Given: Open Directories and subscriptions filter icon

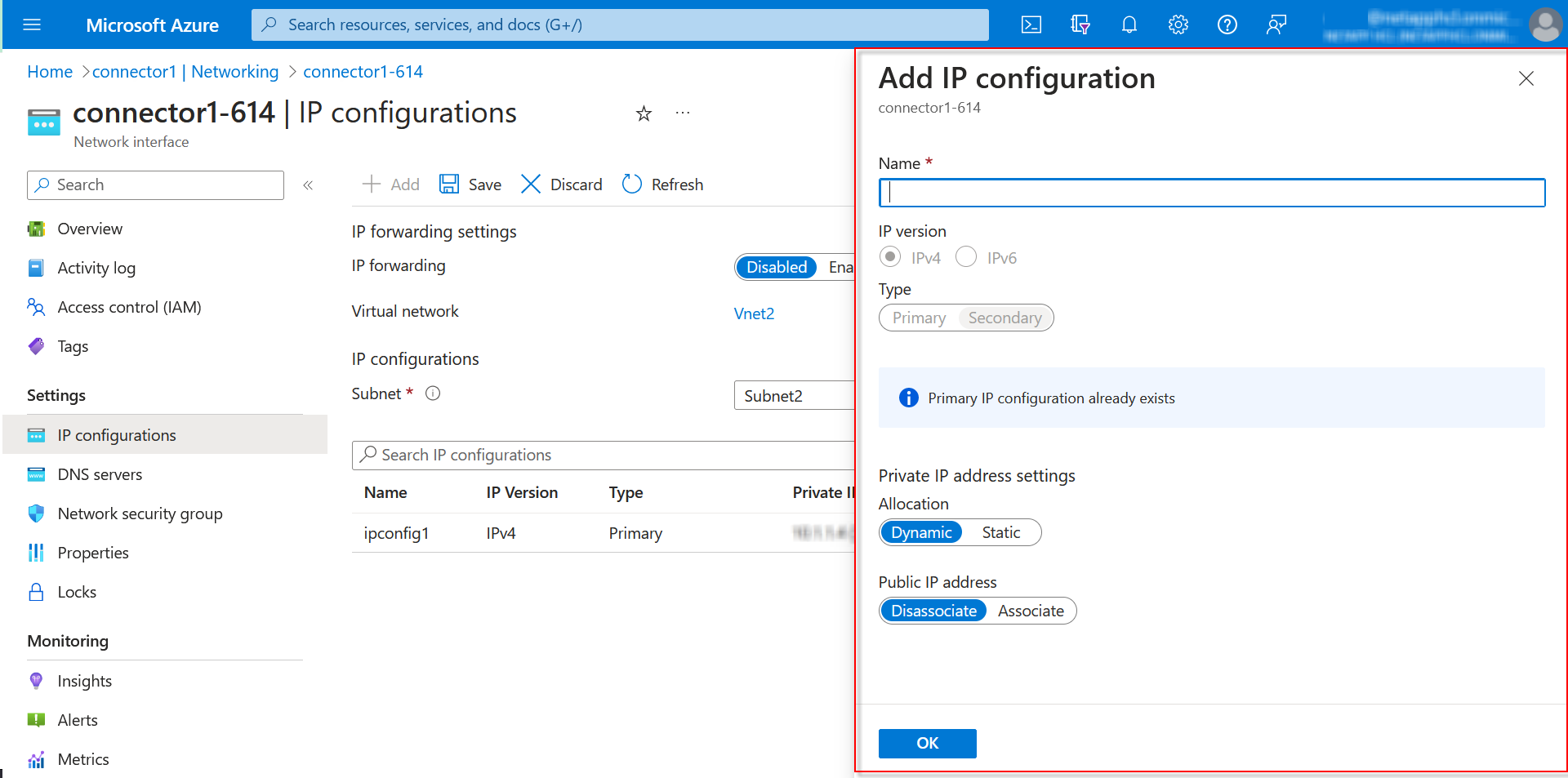Looking at the screenshot, I should [x=1080, y=24].
